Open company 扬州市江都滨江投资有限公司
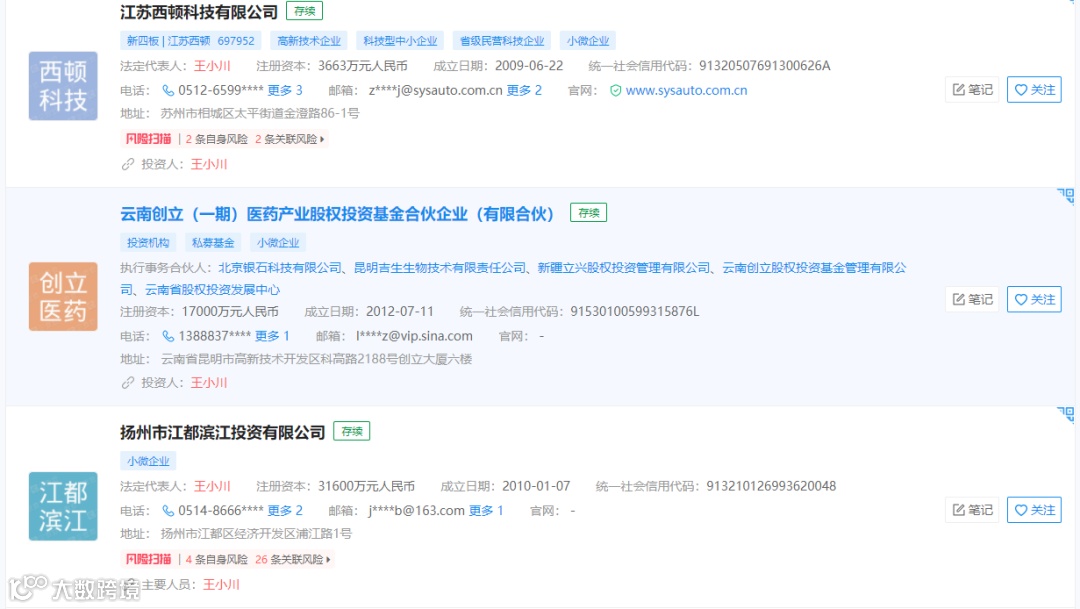Screen dimensions: 1080x609 coord(222,433)
